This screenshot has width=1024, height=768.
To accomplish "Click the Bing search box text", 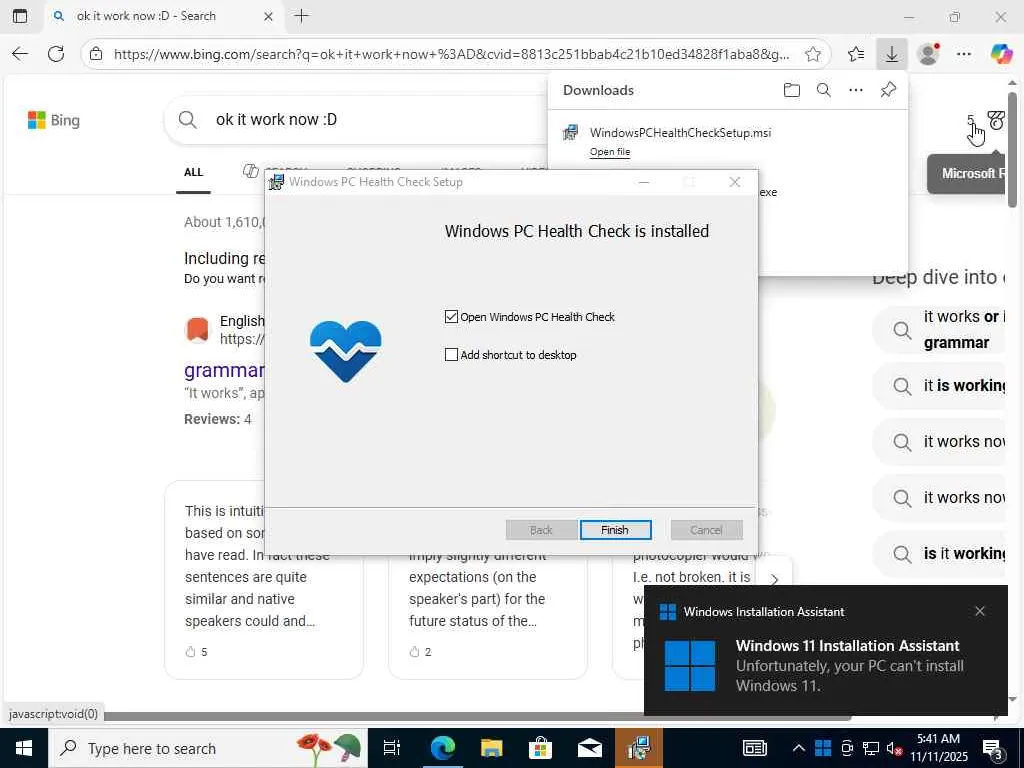I will click(x=276, y=120).
